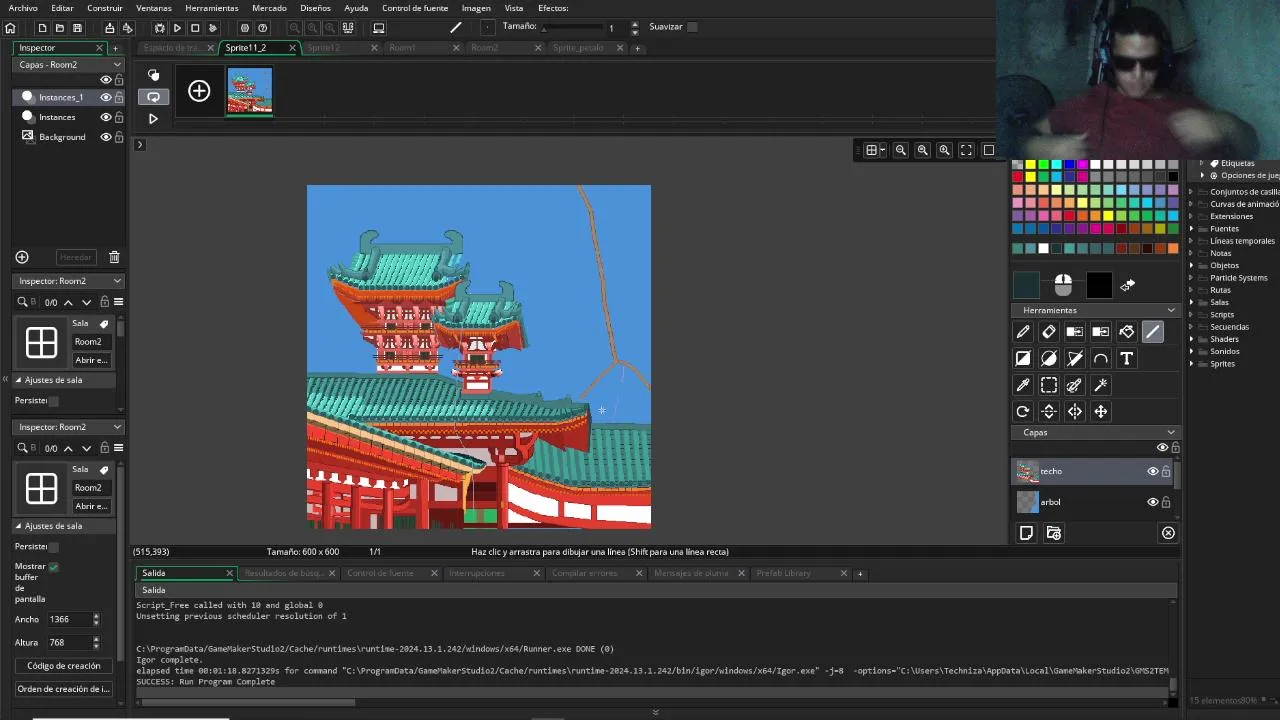
Task: Open the Imagen menu
Action: (x=476, y=8)
